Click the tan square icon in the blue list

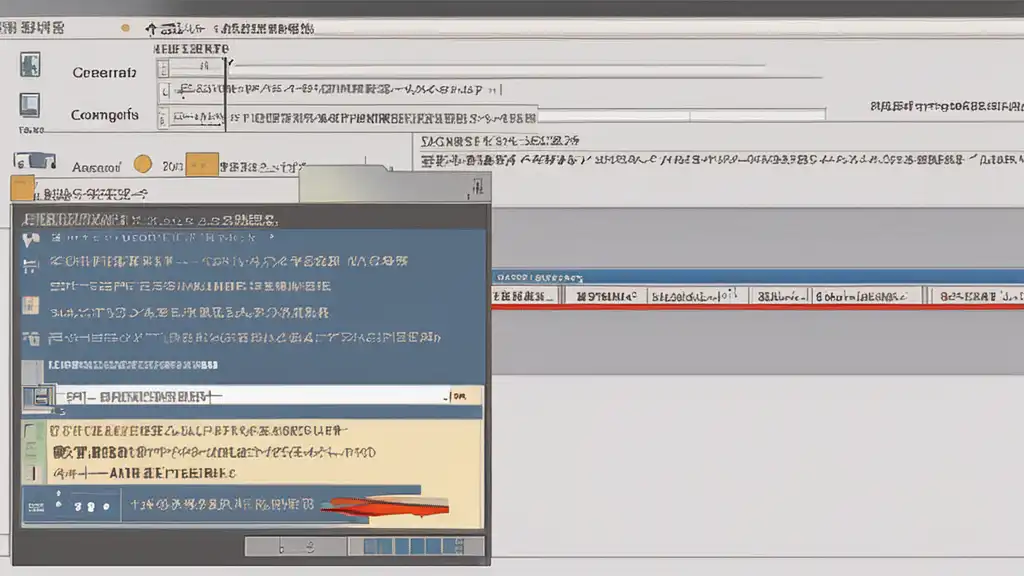(x=30, y=305)
